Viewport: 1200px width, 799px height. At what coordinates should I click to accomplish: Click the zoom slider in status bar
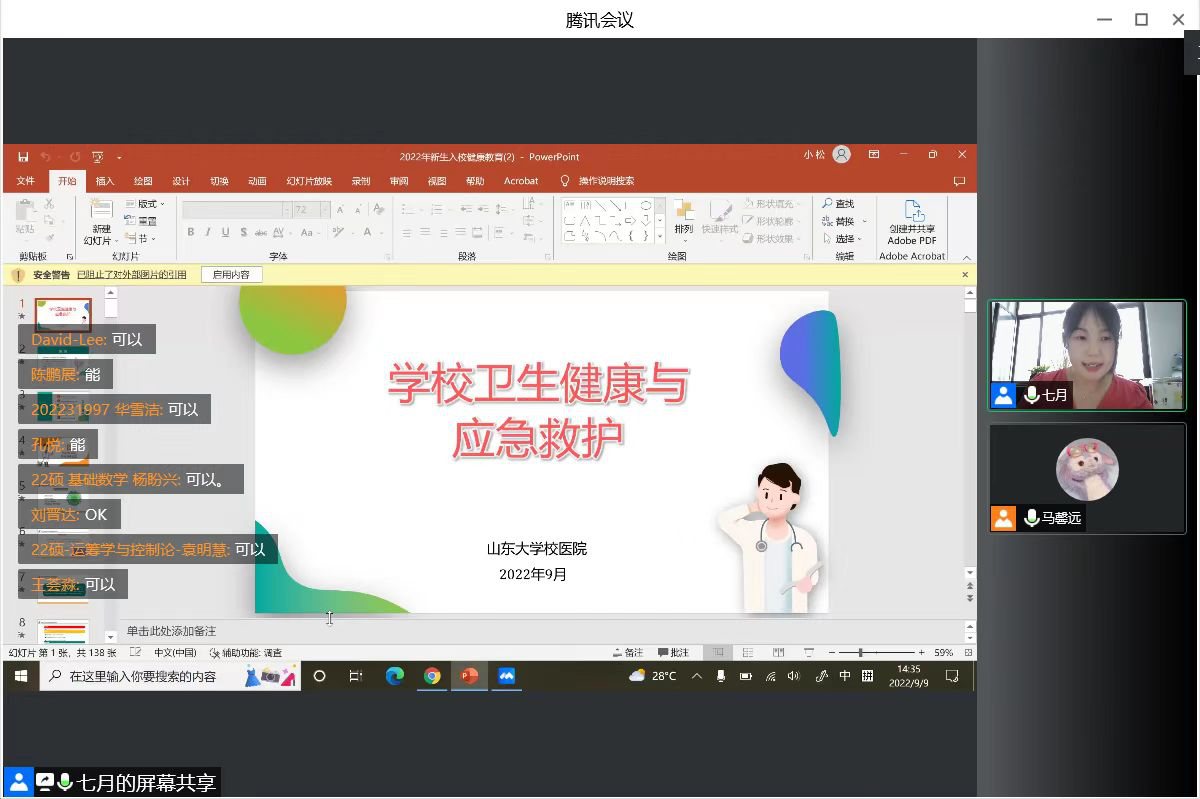pyautogui.click(x=860, y=653)
